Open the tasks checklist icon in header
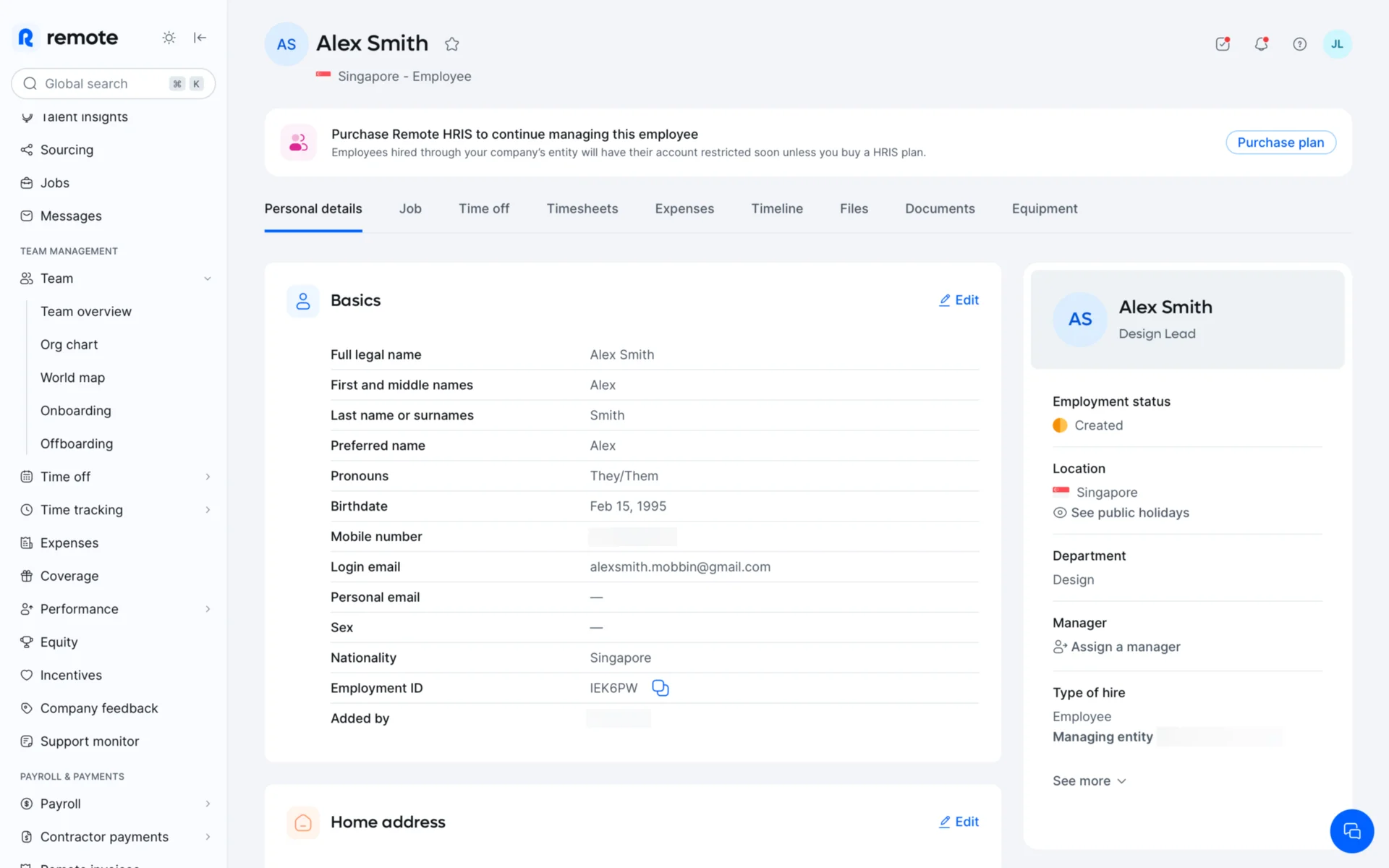This screenshot has height=868, width=1389. [x=1223, y=44]
